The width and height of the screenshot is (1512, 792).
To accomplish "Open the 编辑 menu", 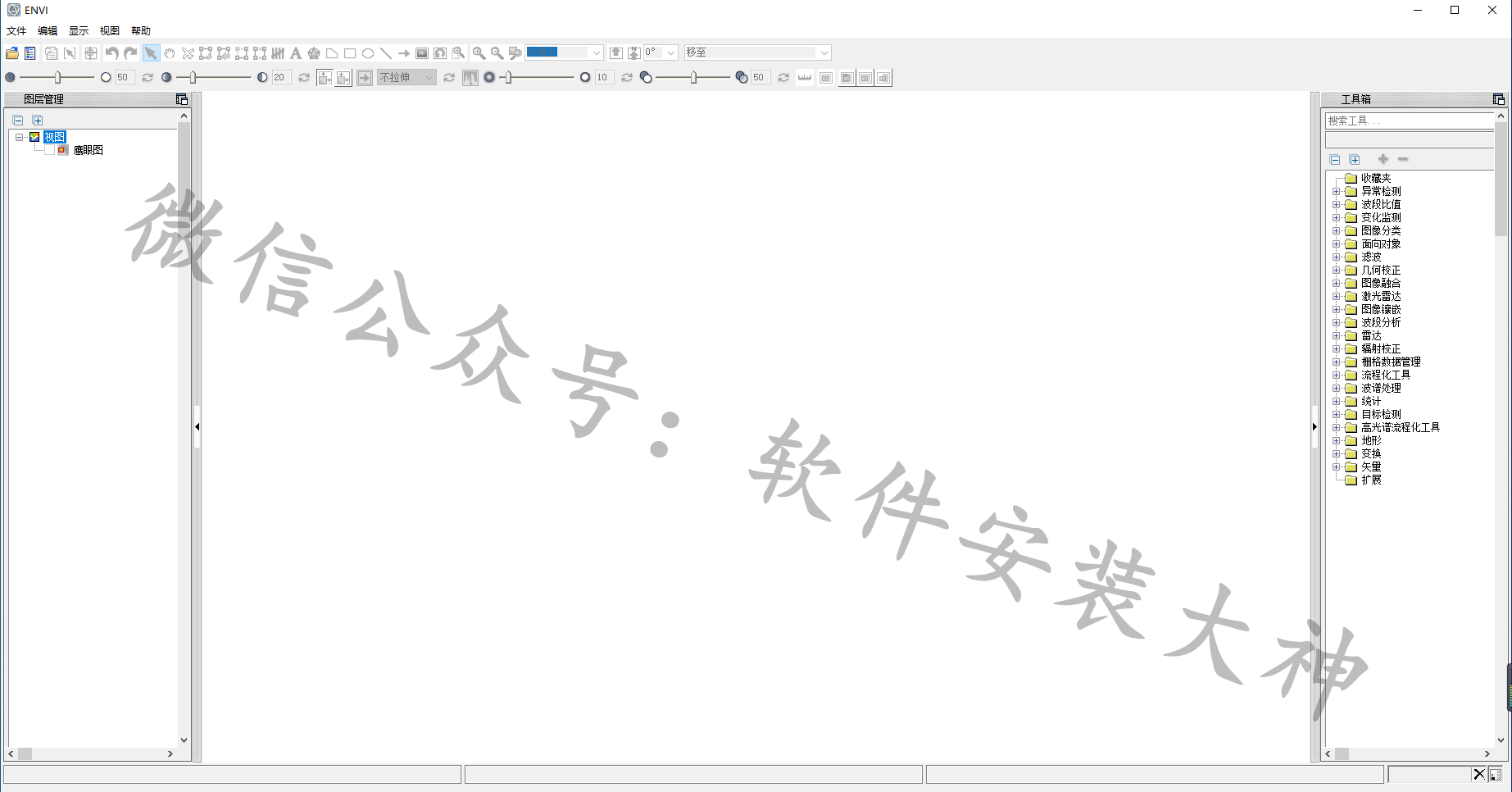I will (x=48, y=31).
